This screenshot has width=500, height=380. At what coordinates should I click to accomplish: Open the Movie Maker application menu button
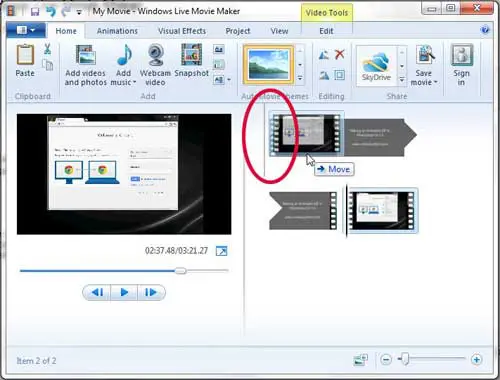26,31
